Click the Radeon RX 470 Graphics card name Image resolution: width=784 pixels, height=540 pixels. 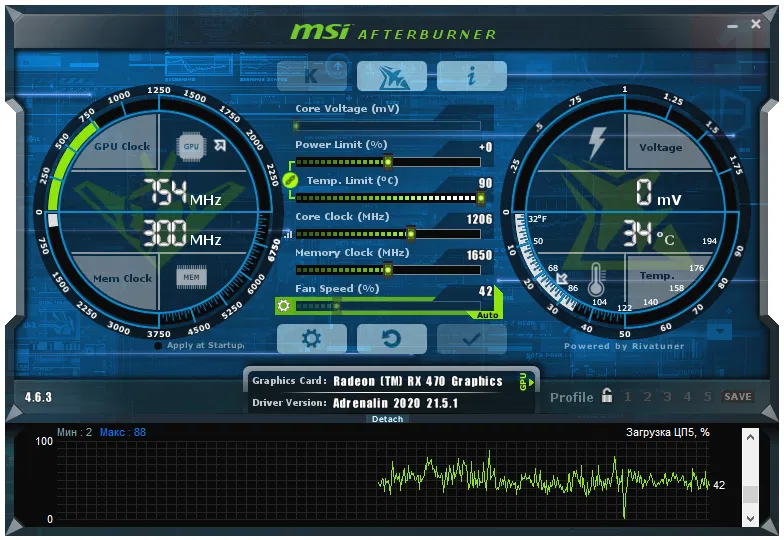[x=418, y=382]
